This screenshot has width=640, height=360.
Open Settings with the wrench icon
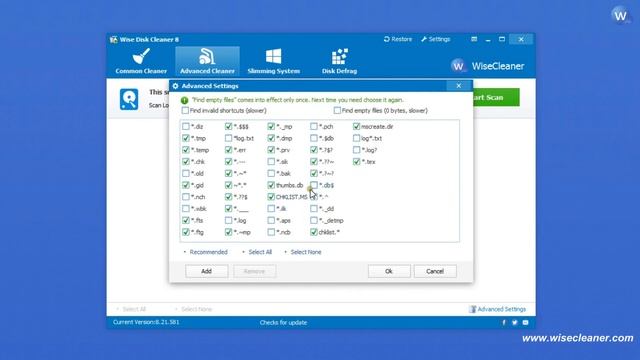436,39
